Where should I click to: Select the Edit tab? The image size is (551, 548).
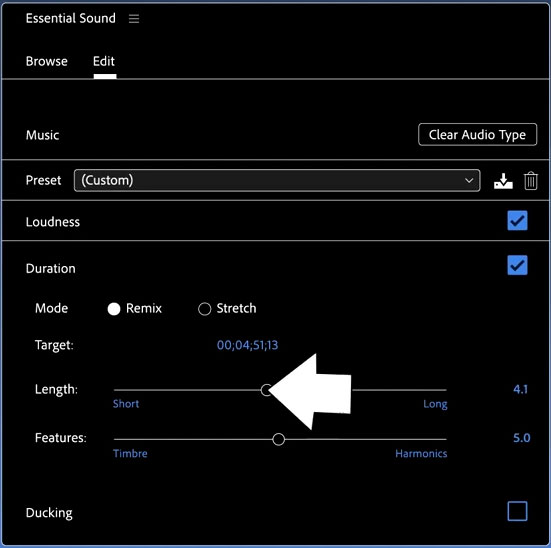click(x=104, y=61)
